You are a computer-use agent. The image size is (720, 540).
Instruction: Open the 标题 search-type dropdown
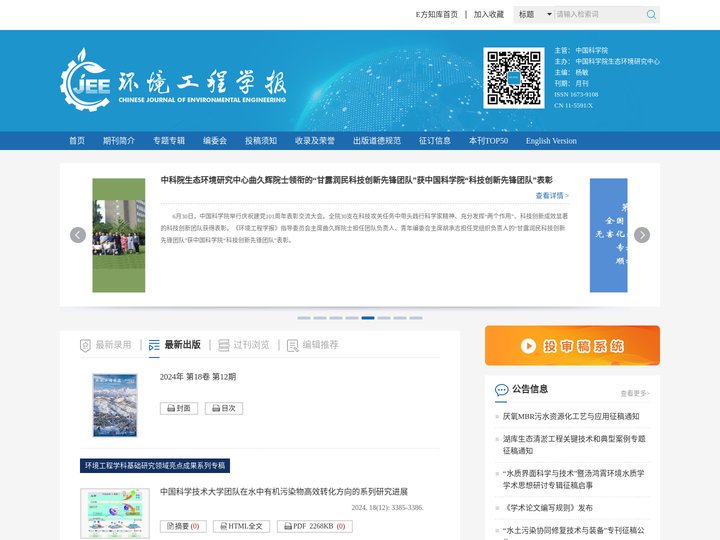click(534, 15)
